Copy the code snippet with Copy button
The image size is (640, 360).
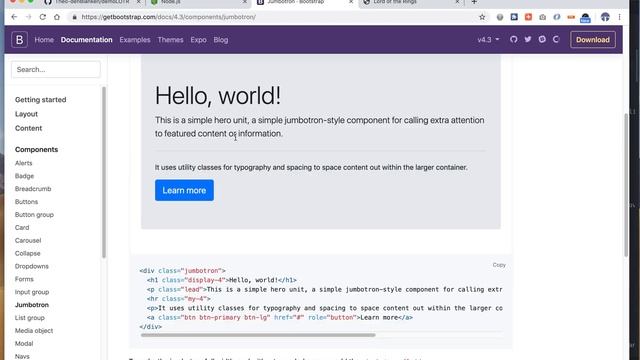point(499,265)
